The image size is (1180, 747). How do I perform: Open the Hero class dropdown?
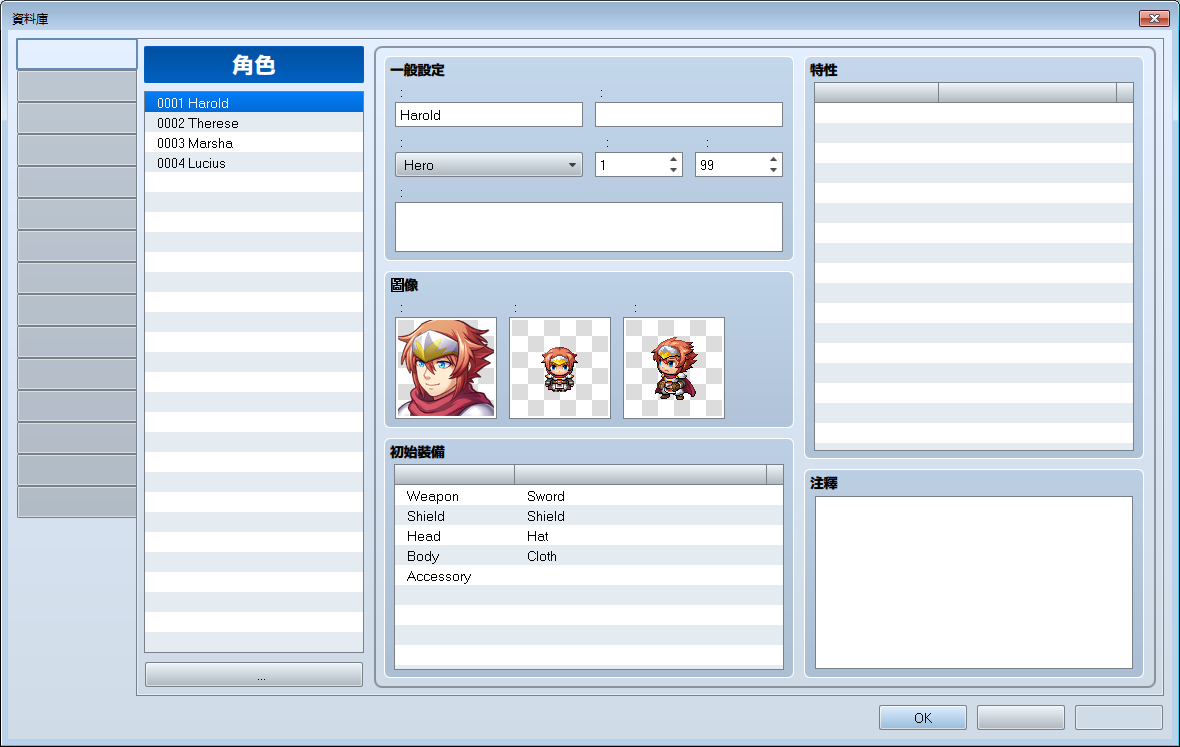[x=488, y=165]
